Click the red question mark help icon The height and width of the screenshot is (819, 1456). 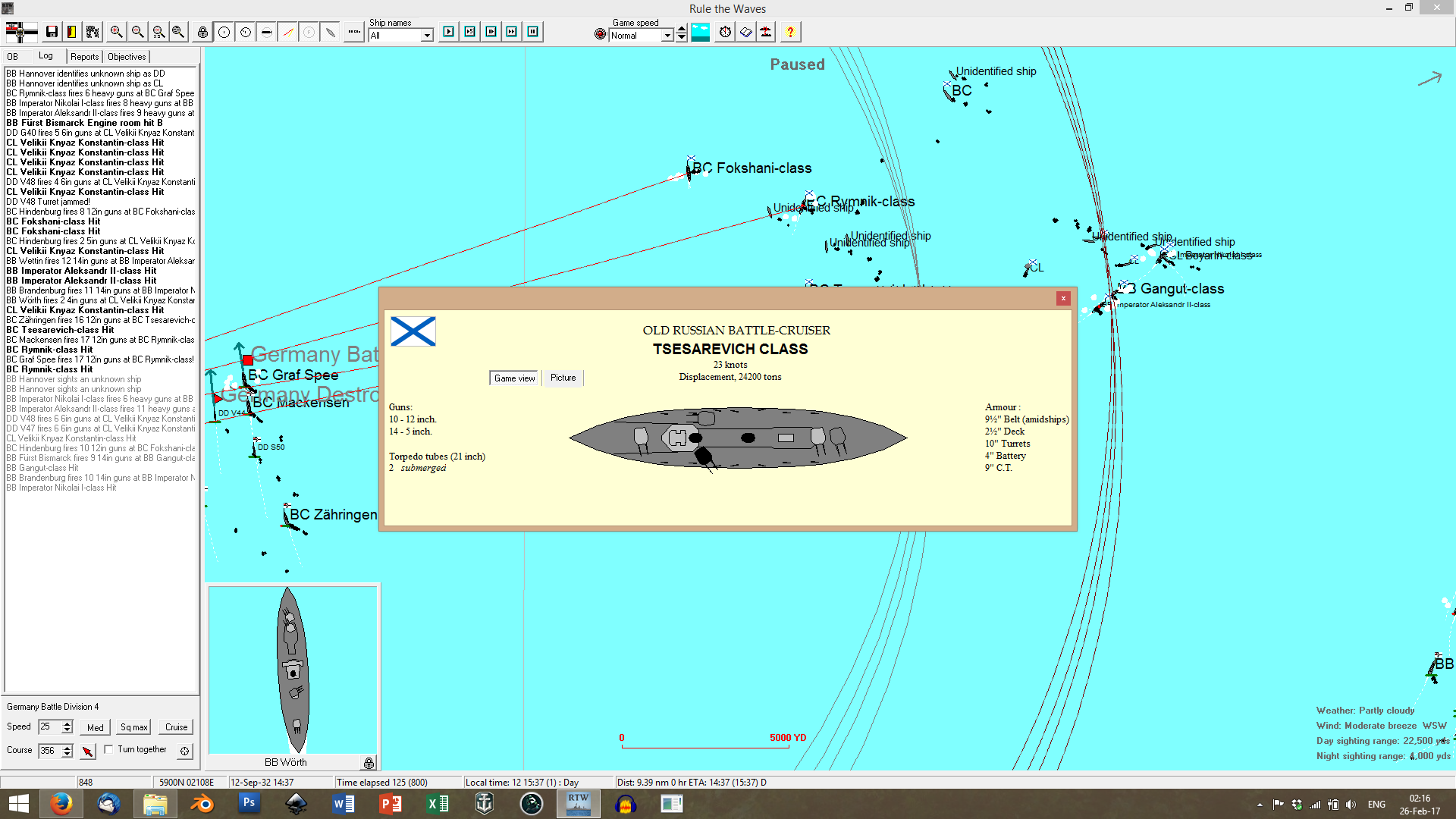(x=790, y=32)
